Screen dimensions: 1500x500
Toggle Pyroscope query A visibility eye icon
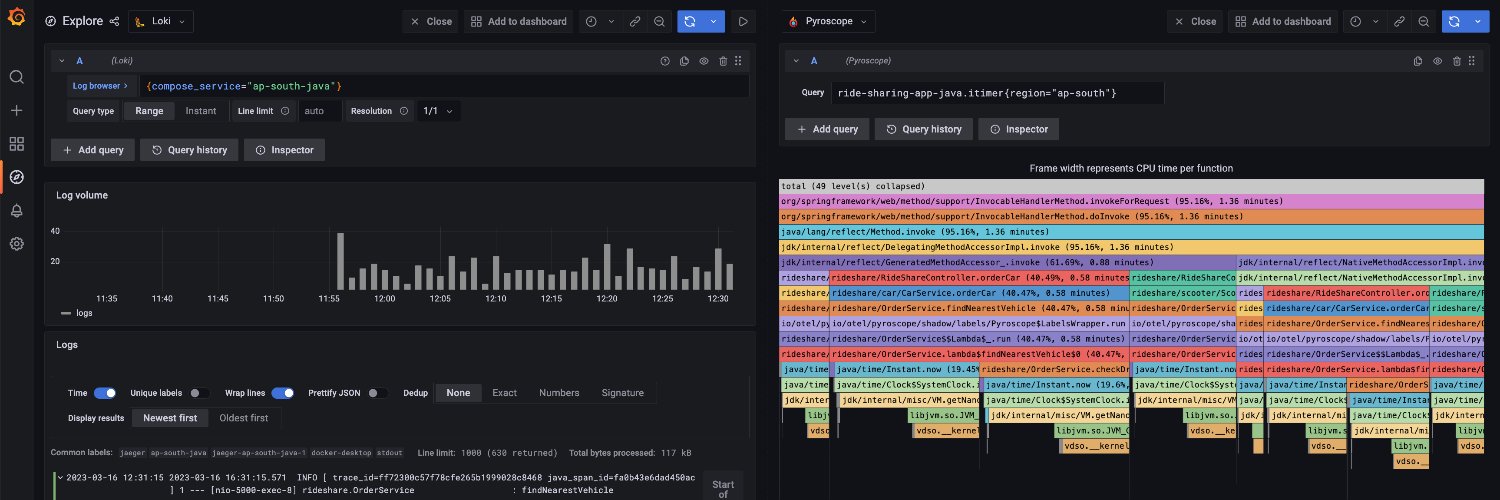(1437, 61)
